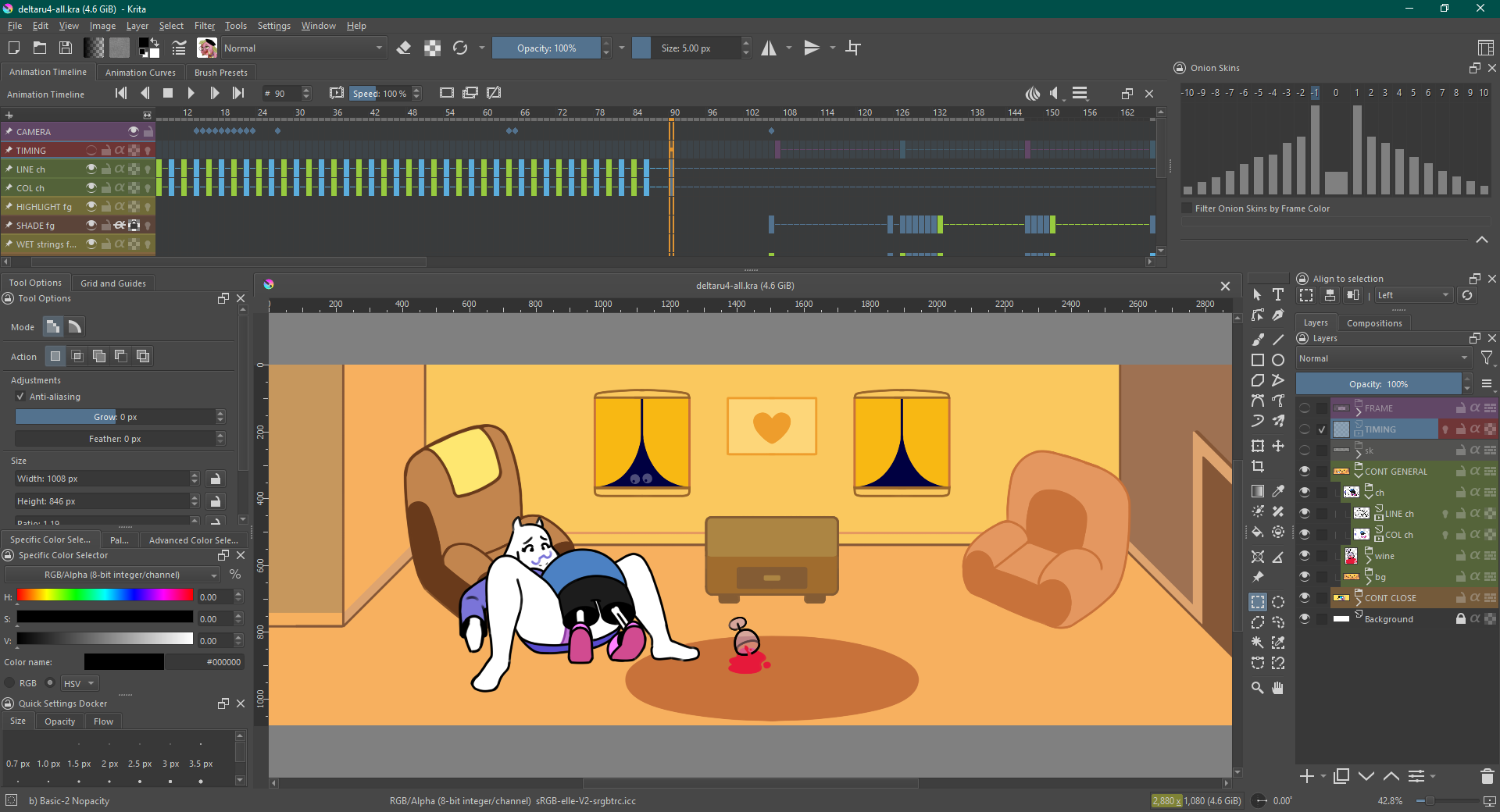Image resolution: width=1500 pixels, height=812 pixels.
Task: Open the RGB/Alpha color model dropdown
Action: 112,575
